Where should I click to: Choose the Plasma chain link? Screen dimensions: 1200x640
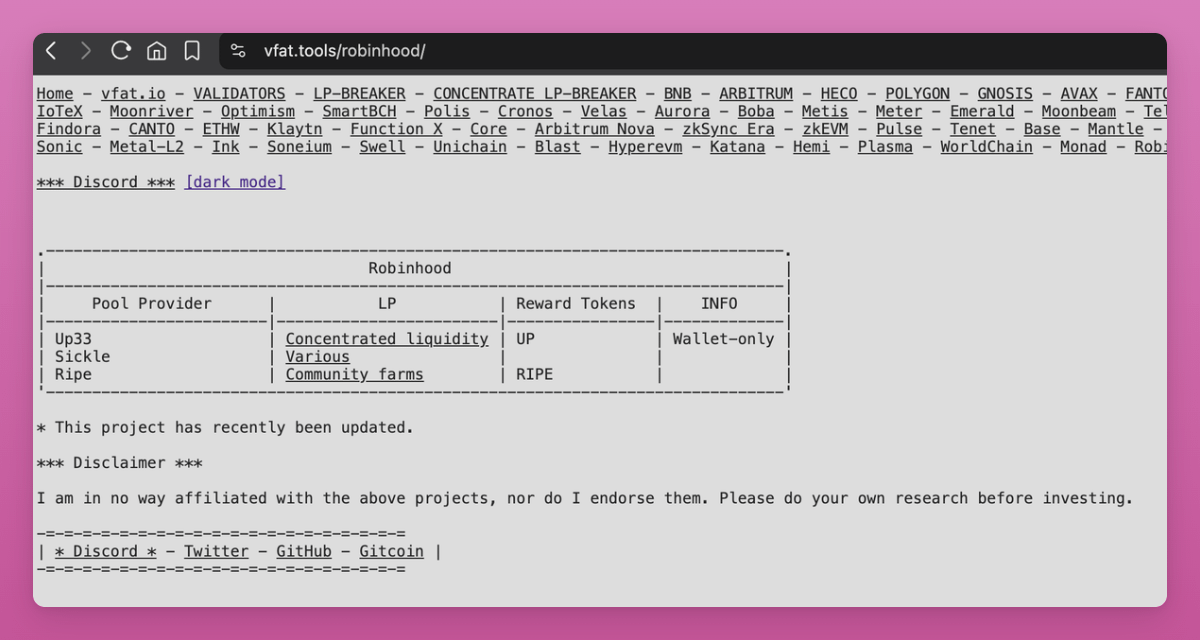[885, 147]
